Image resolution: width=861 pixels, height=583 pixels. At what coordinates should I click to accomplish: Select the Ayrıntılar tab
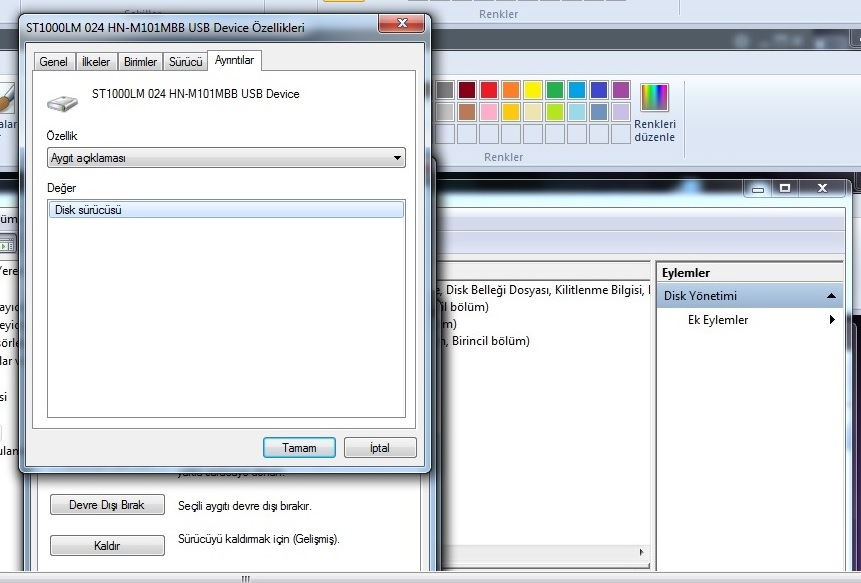234,60
